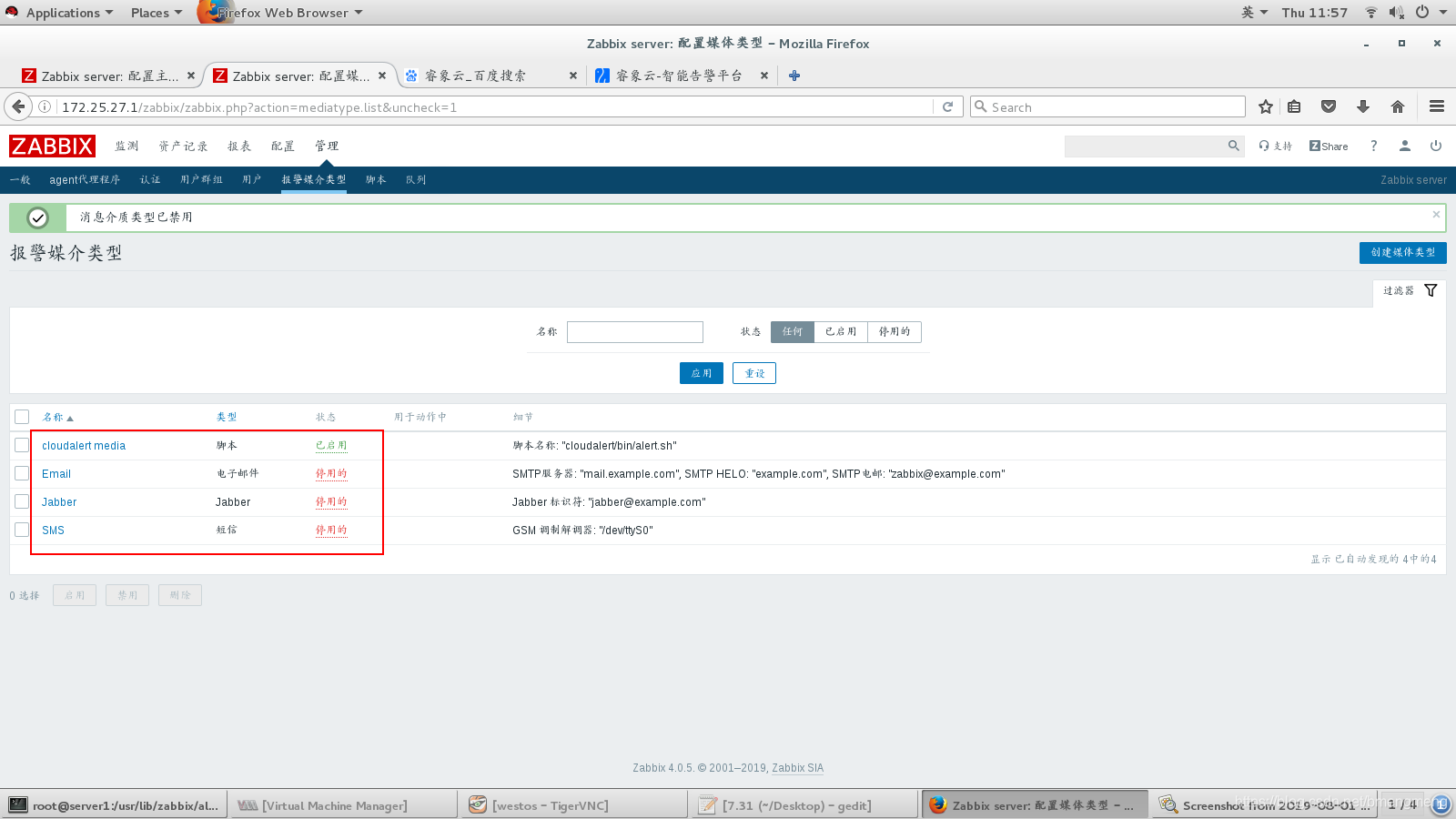The width and height of the screenshot is (1456, 819).
Task: Go to 脚本 submenu item
Action: [x=376, y=179]
